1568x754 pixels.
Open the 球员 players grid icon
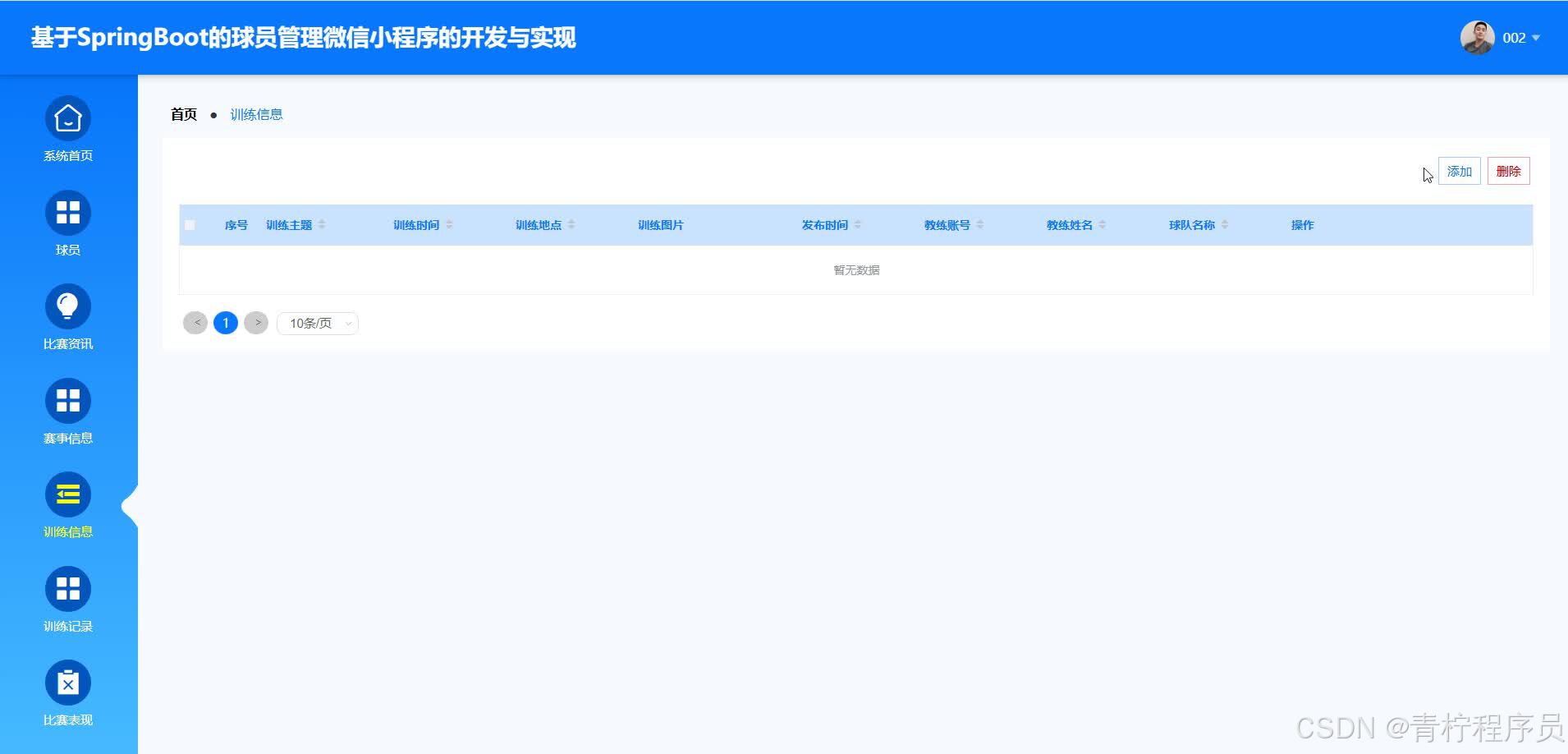click(68, 213)
